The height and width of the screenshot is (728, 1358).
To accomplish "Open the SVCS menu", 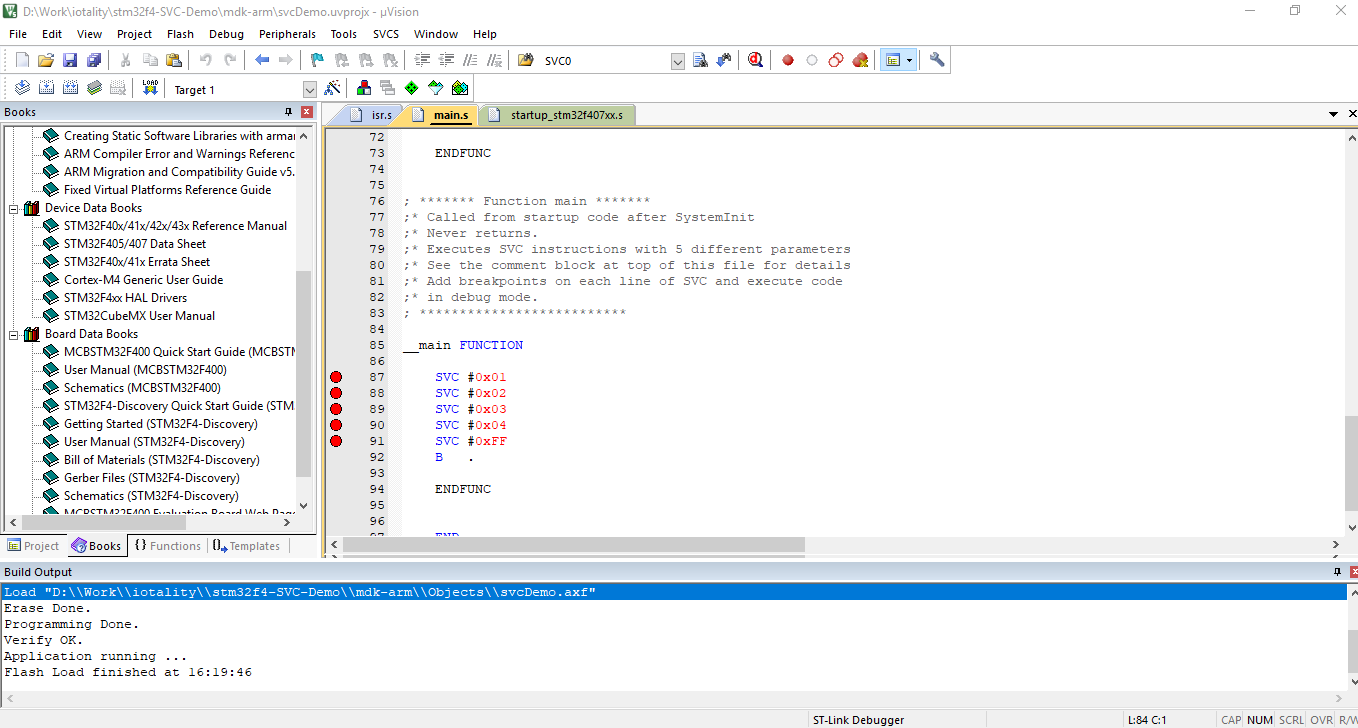I will pyautogui.click(x=386, y=34).
